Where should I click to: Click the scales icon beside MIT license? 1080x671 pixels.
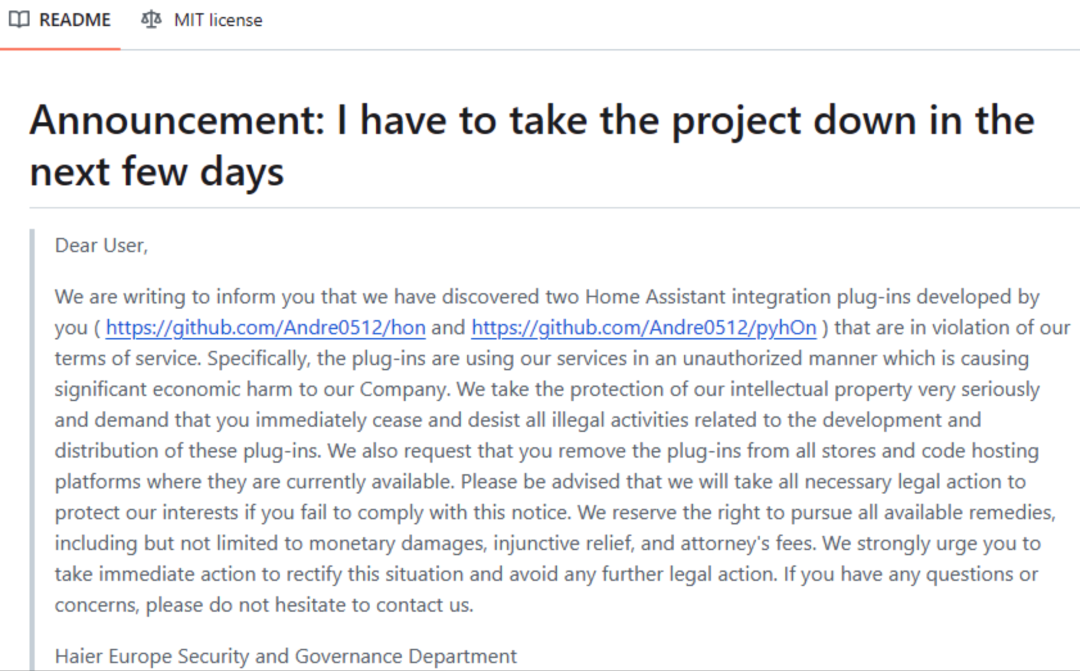click(151, 20)
